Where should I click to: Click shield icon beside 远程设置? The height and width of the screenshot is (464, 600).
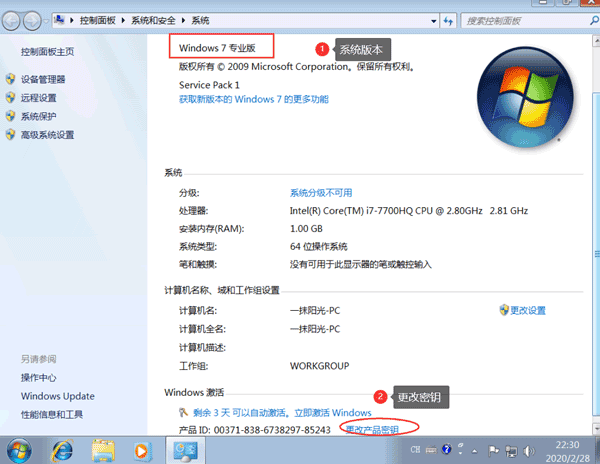[x=11, y=98]
